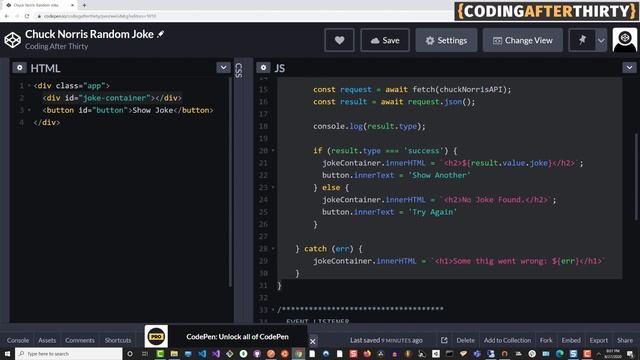Screen dimensions: 640x360
Task: Fork this pen
Action: click(x=546, y=340)
